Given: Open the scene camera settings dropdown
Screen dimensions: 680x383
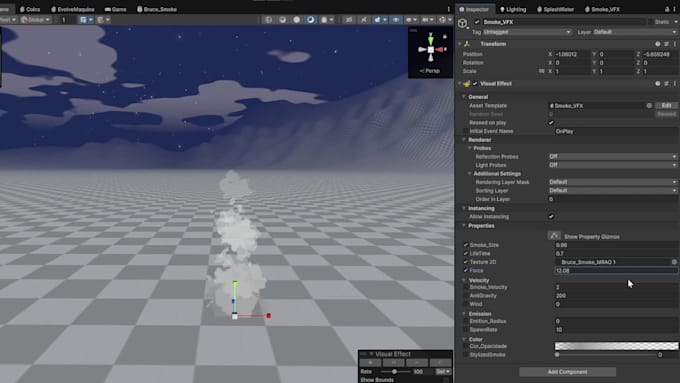Looking at the screenshot, I should pyautogui.click(x=427, y=20).
